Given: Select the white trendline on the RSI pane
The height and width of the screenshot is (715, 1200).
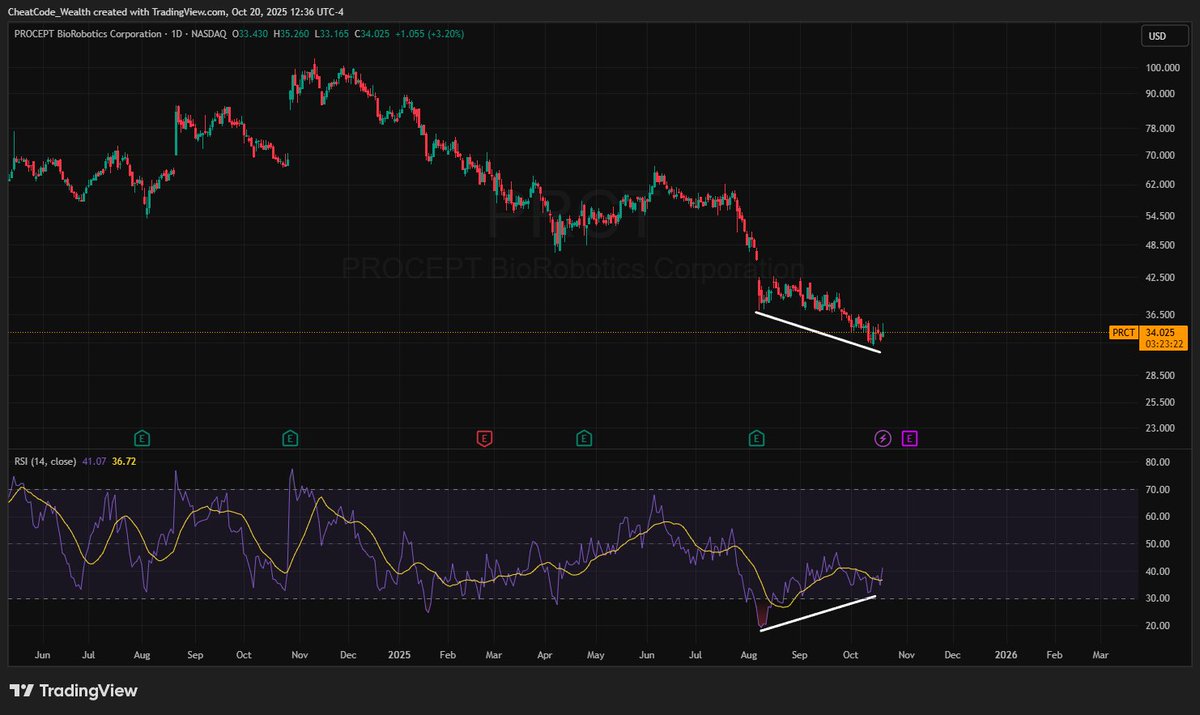Looking at the screenshot, I should pyautogui.click(x=818, y=612).
